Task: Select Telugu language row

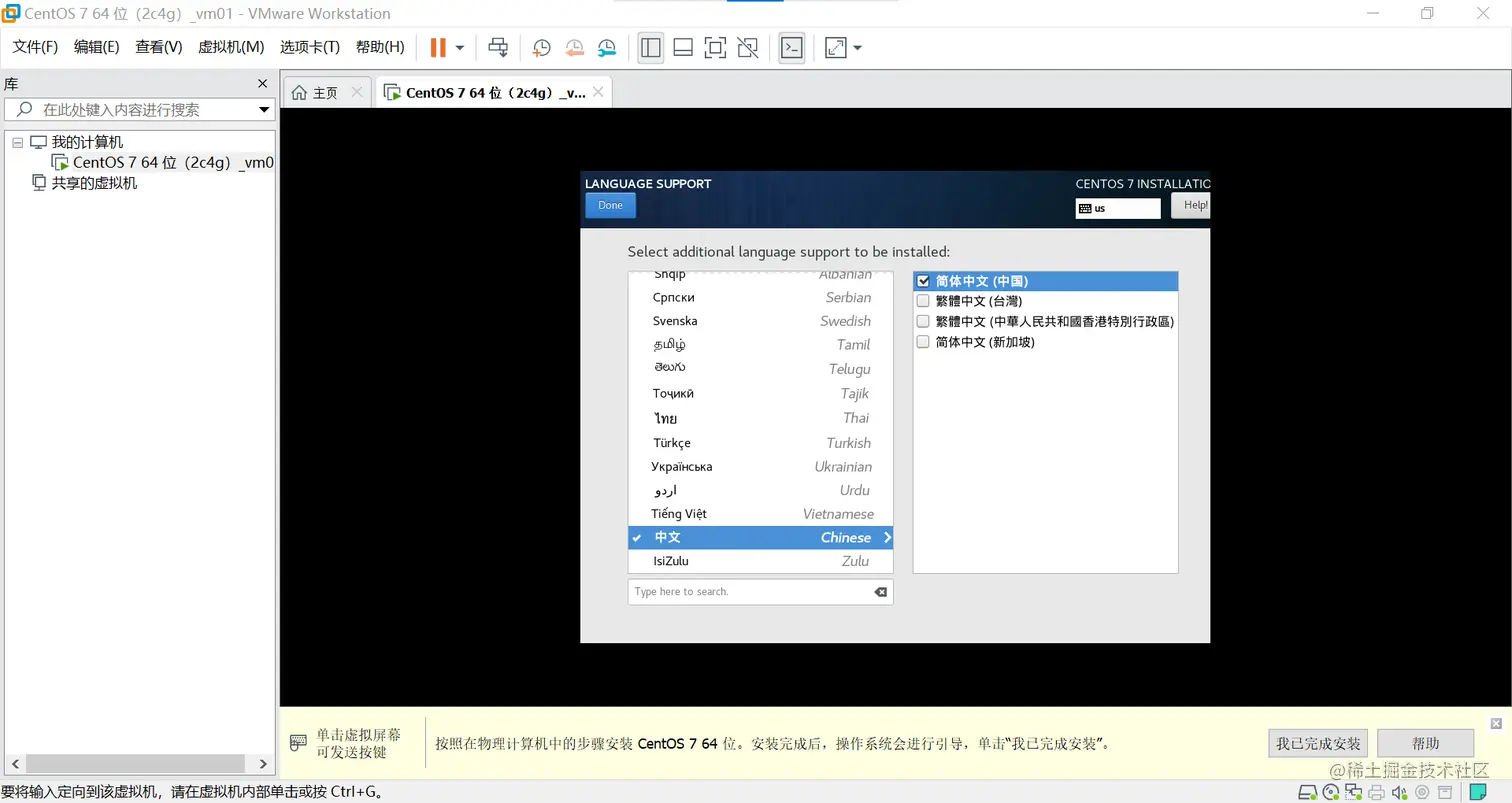Action: [760, 369]
